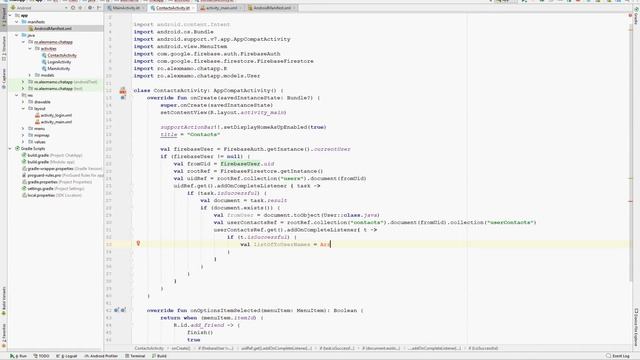Collapse the java folder
Viewport: 640px width, 360px height.
tap(17, 35)
